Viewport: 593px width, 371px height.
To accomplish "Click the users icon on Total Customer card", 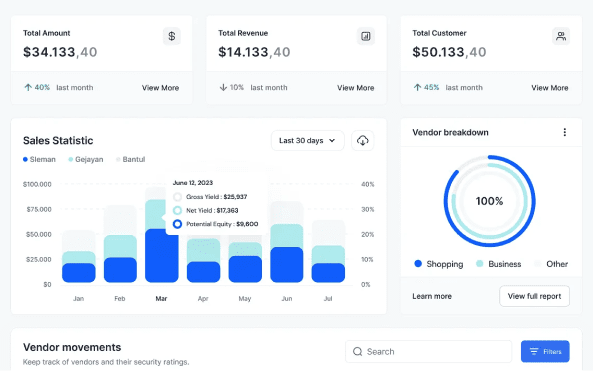I will click(561, 36).
